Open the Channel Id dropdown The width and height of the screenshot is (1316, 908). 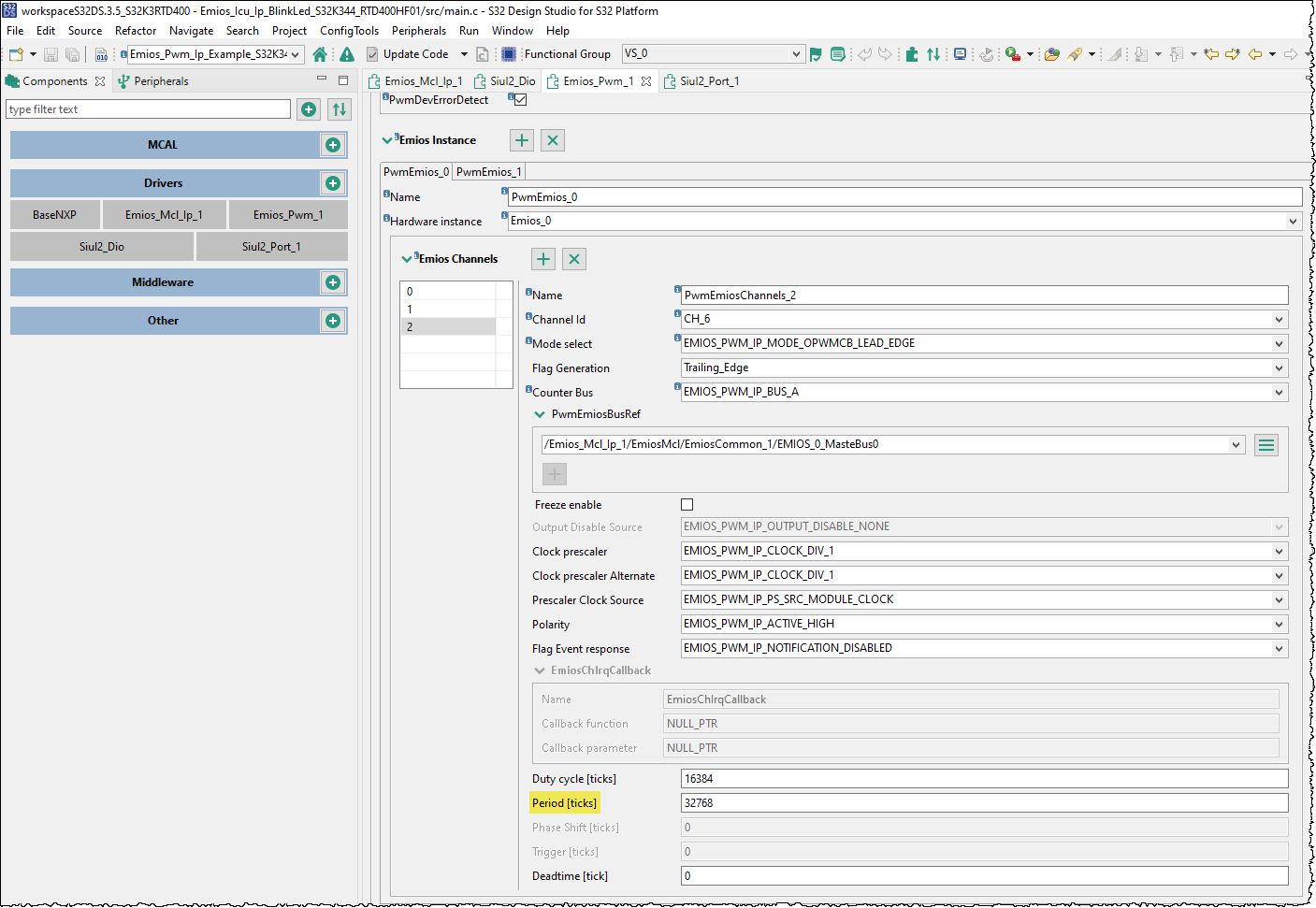point(1279,320)
